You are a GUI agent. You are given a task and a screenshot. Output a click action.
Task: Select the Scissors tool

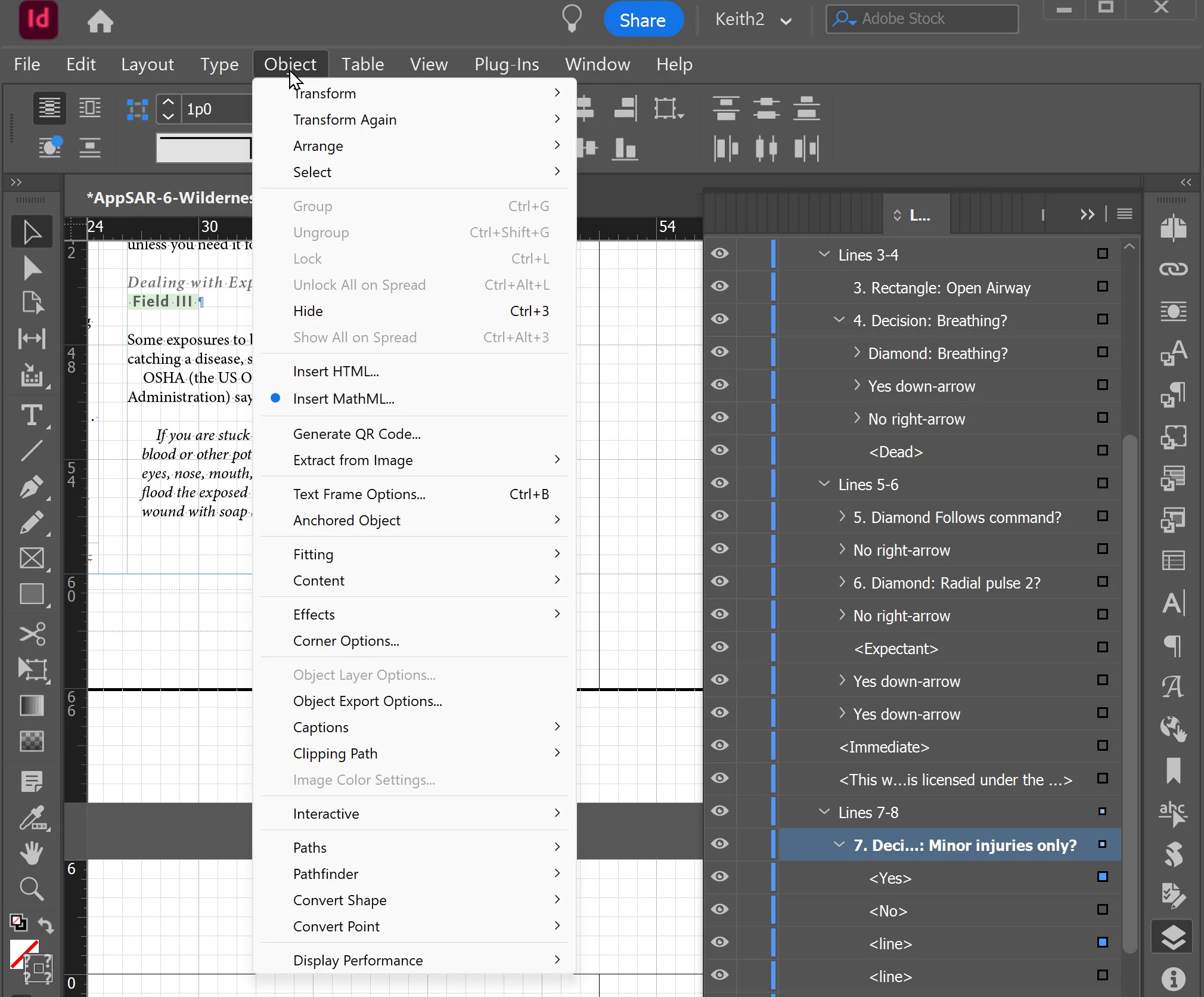[31, 633]
